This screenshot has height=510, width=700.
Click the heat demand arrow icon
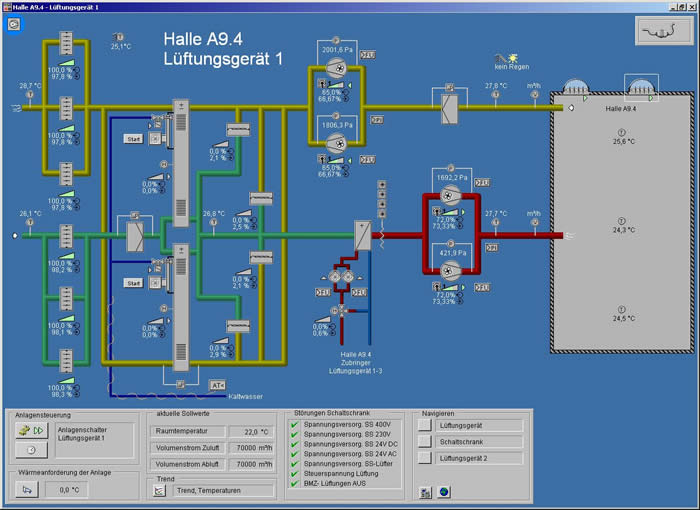click(28, 490)
